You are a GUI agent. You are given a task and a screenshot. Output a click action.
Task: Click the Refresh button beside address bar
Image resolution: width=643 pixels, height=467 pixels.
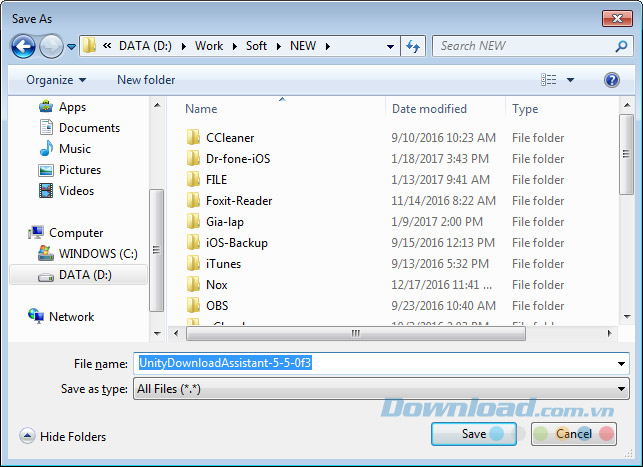414,46
